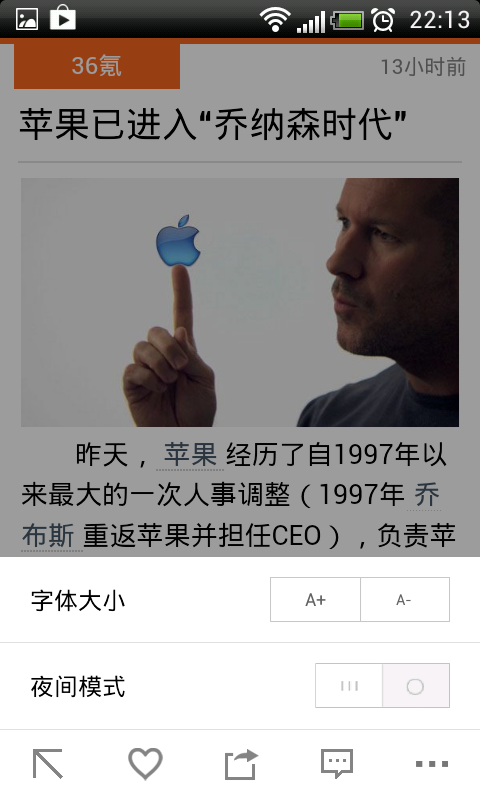The image size is (480, 800).
Task: Open the more options ellipsis icon
Action: point(432,764)
